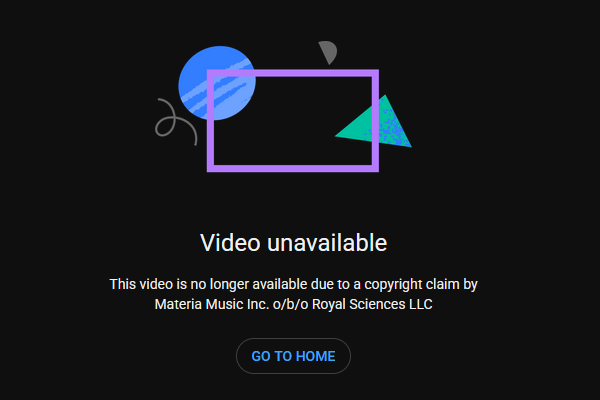This screenshot has width=600, height=400.
Task: Click the purple rectangle frame's bottom border
Action: point(293,169)
